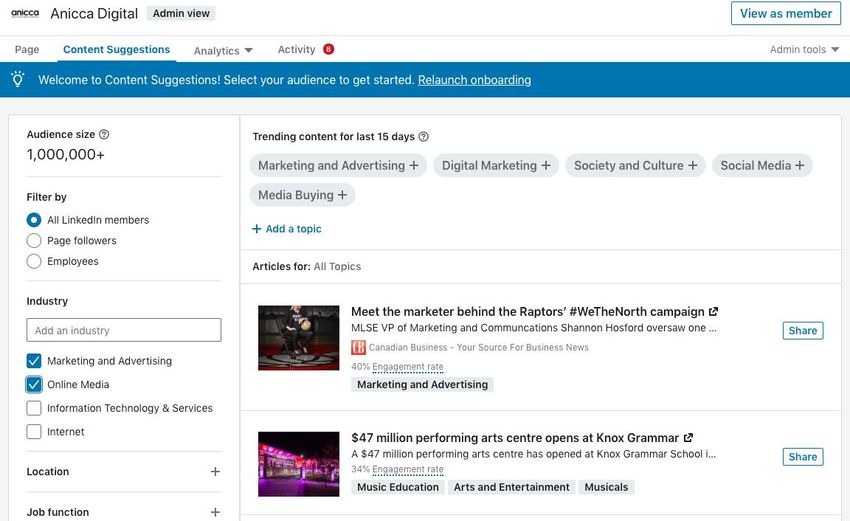Viewport: 850px width, 521px height.
Task: Open the Trending content help icon
Action: [424, 137]
